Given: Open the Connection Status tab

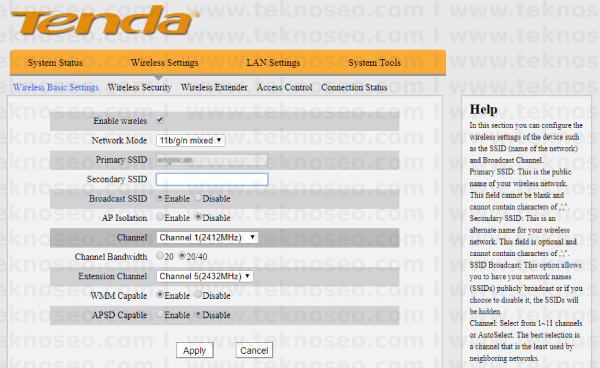Looking at the screenshot, I should (x=354, y=88).
